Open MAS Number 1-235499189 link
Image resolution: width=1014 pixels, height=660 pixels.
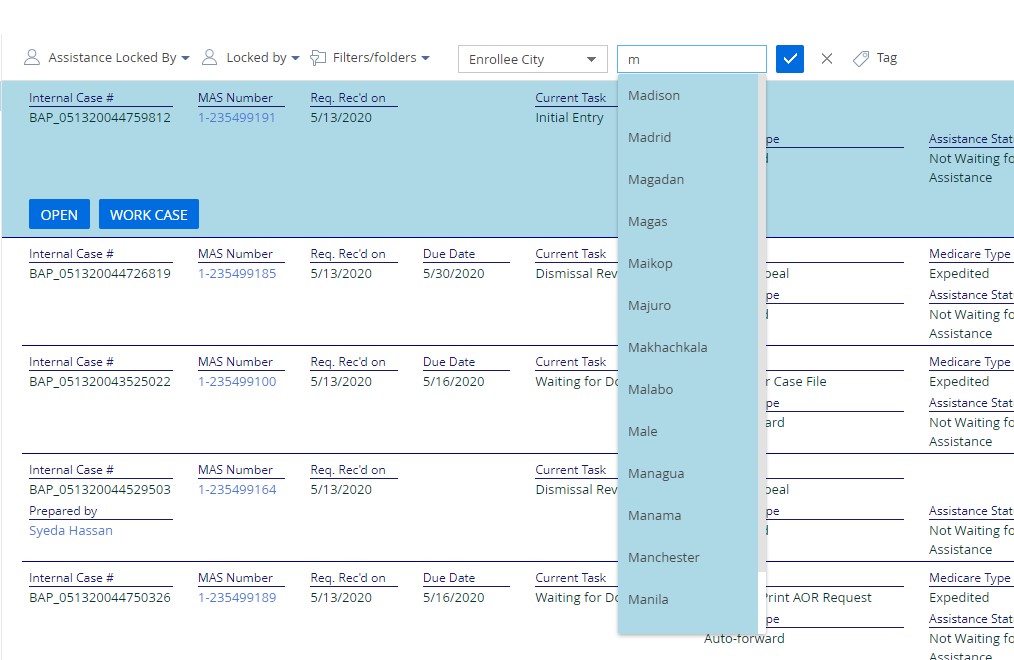pos(237,597)
